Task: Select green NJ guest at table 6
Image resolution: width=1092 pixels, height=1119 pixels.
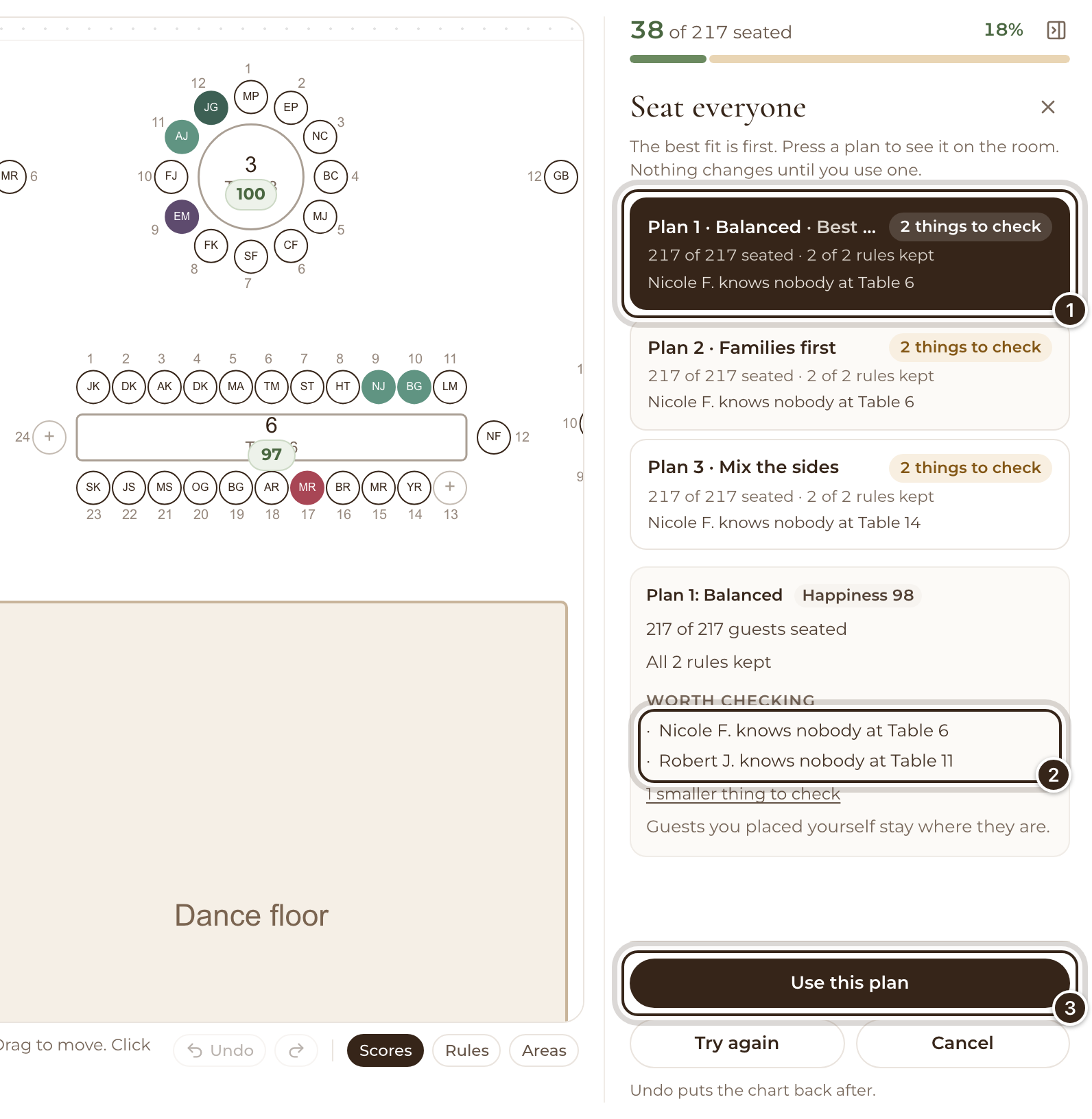Action: pyautogui.click(x=379, y=387)
